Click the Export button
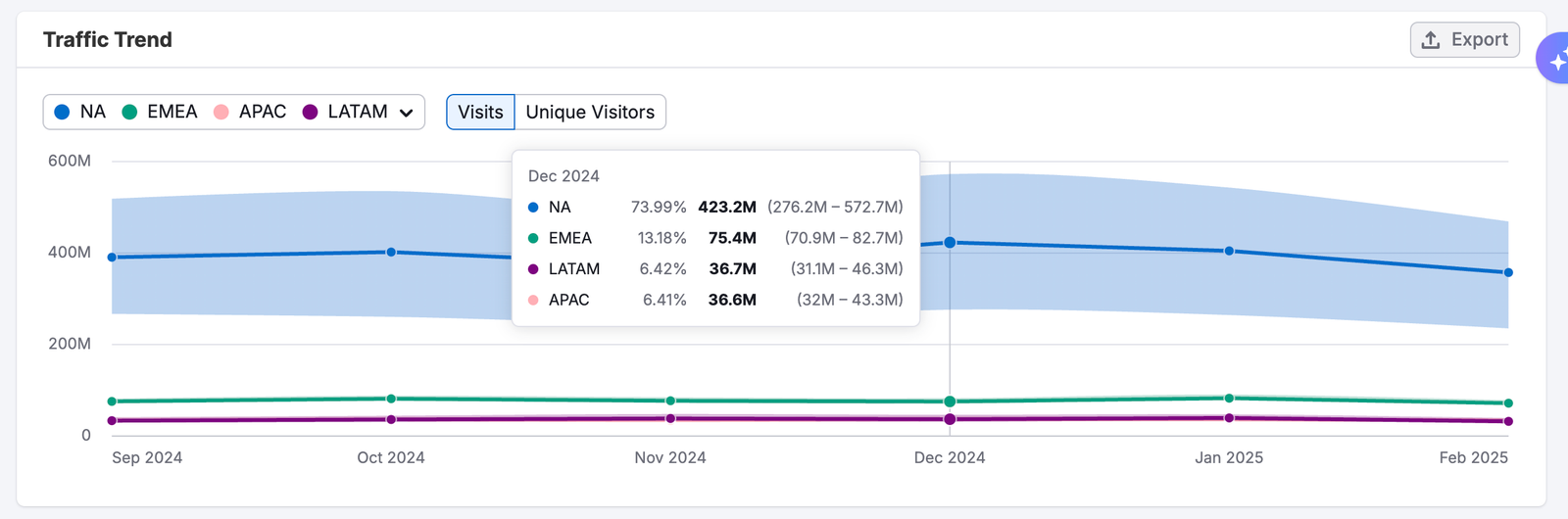 (x=1465, y=40)
